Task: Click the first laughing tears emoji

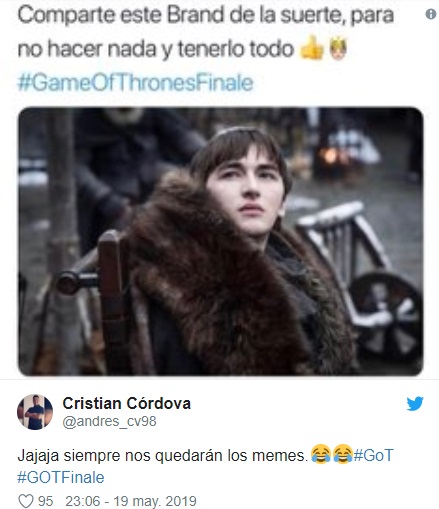Action: click(x=321, y=454)
